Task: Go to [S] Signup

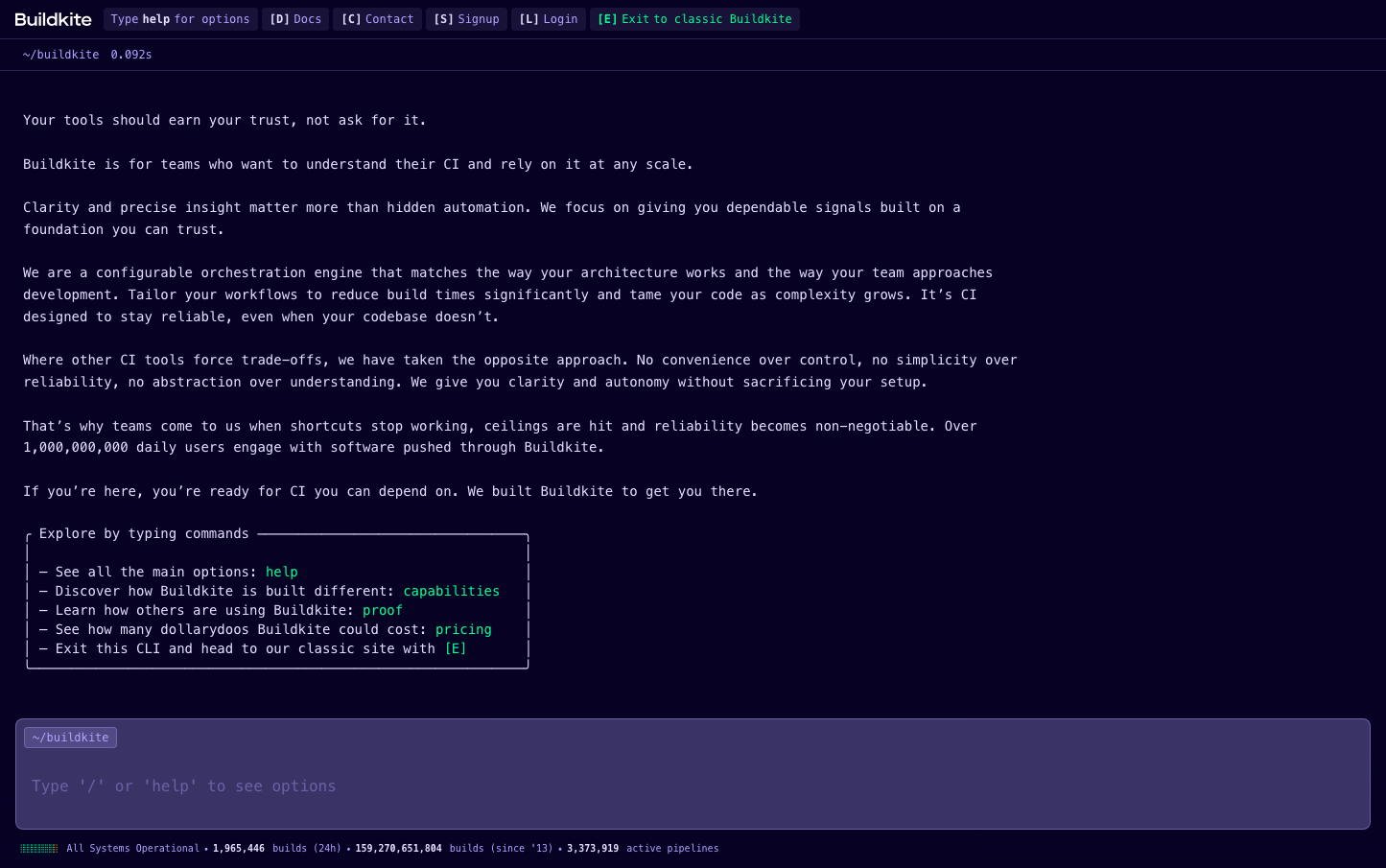Action: pyautogui.click(x=466, y=19)
